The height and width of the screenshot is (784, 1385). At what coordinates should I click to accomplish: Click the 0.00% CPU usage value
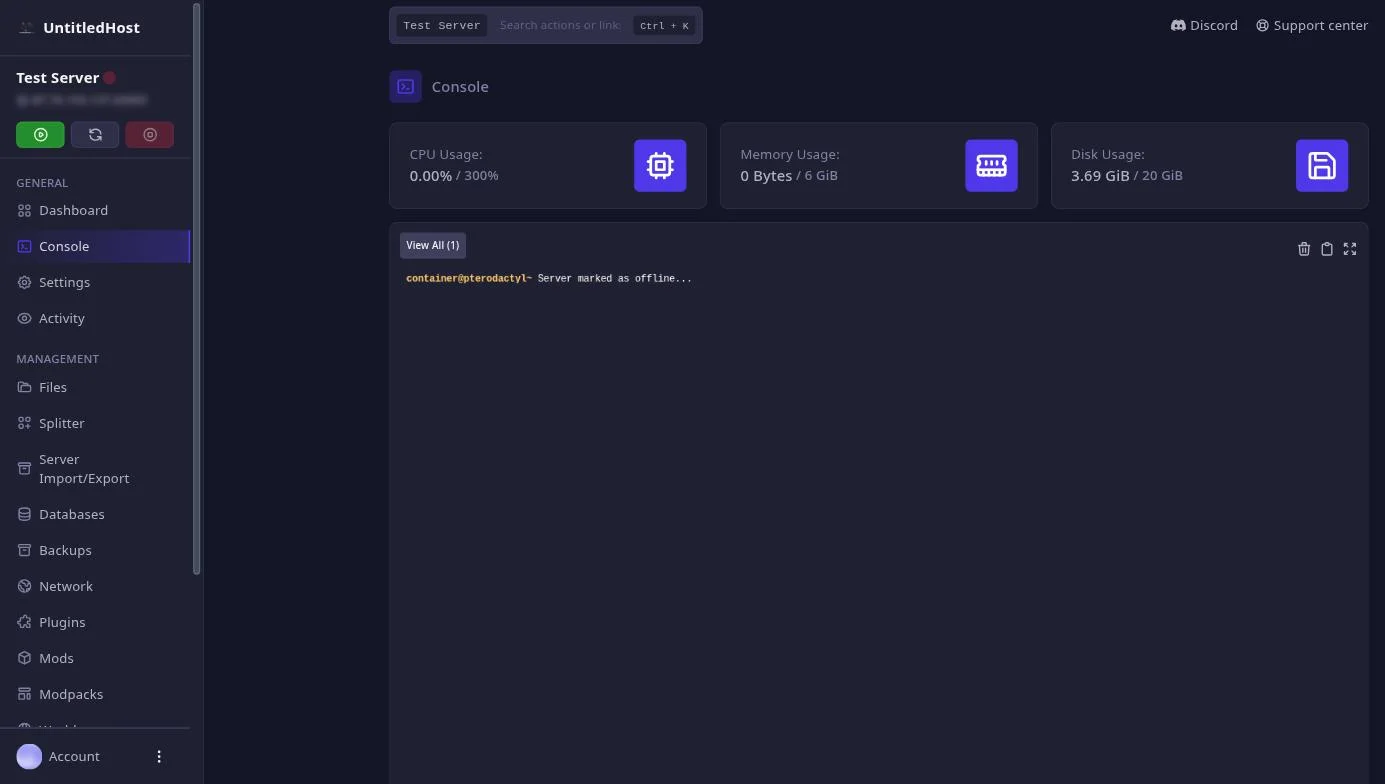431,176
